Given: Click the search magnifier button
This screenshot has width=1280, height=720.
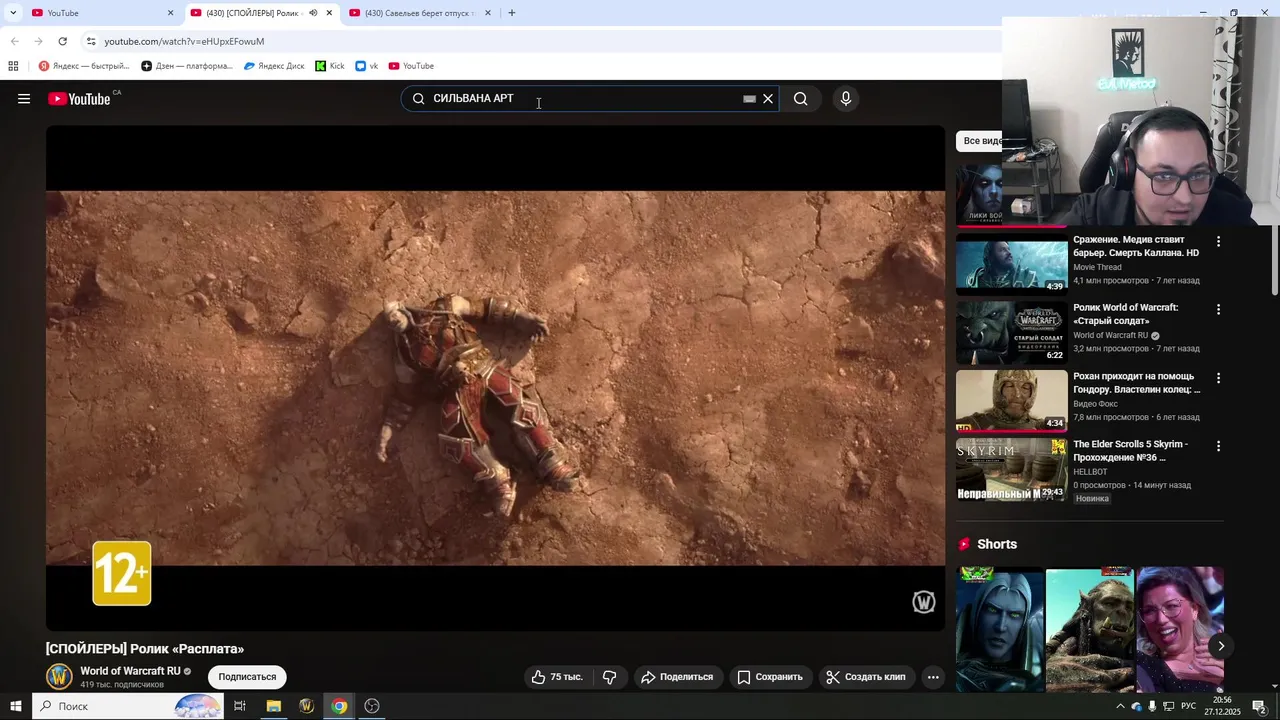Looking at the screenshot, I should pos(800,99).
